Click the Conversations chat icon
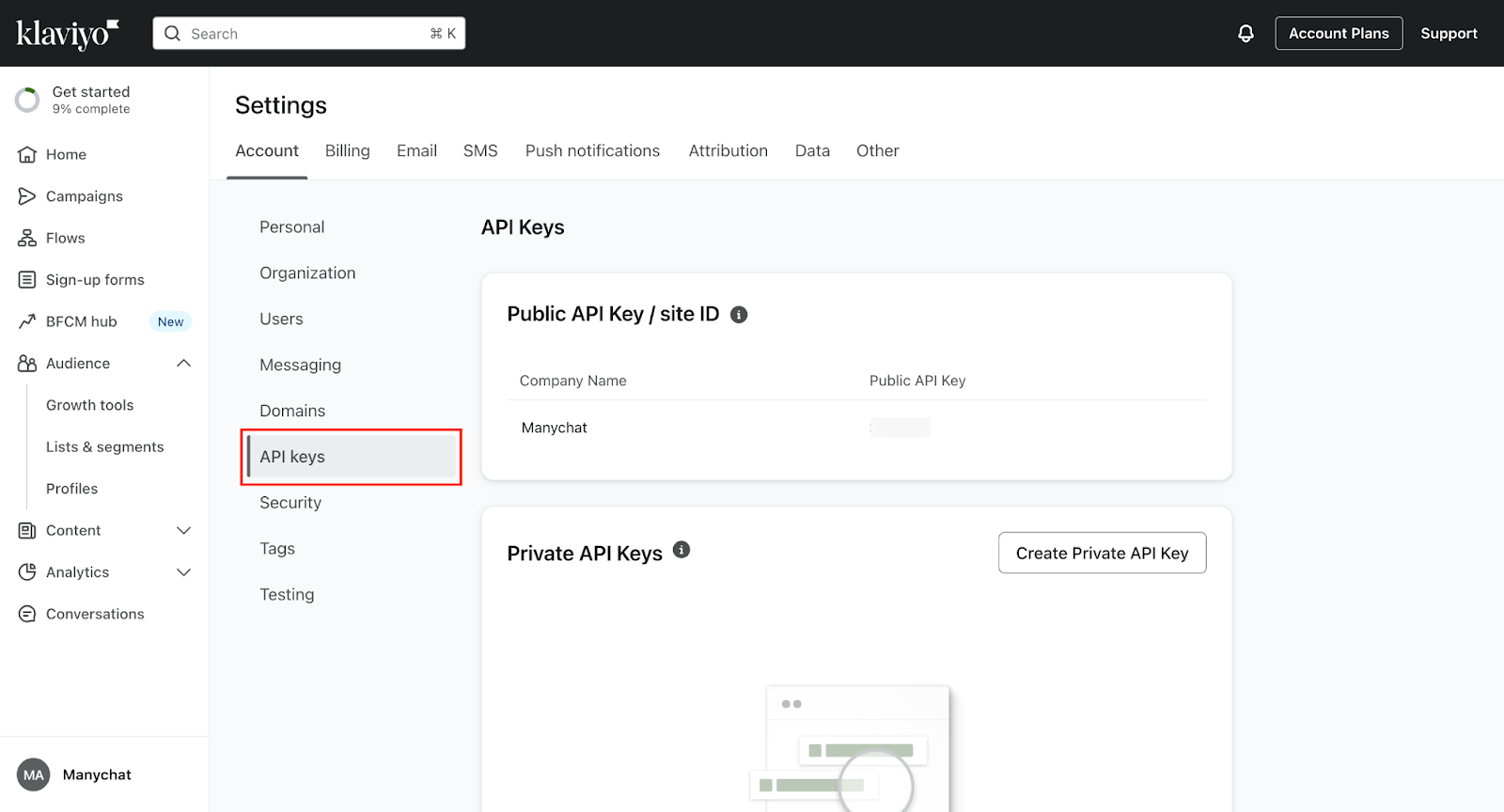The image size is (1504, 812). click(27, 614)
